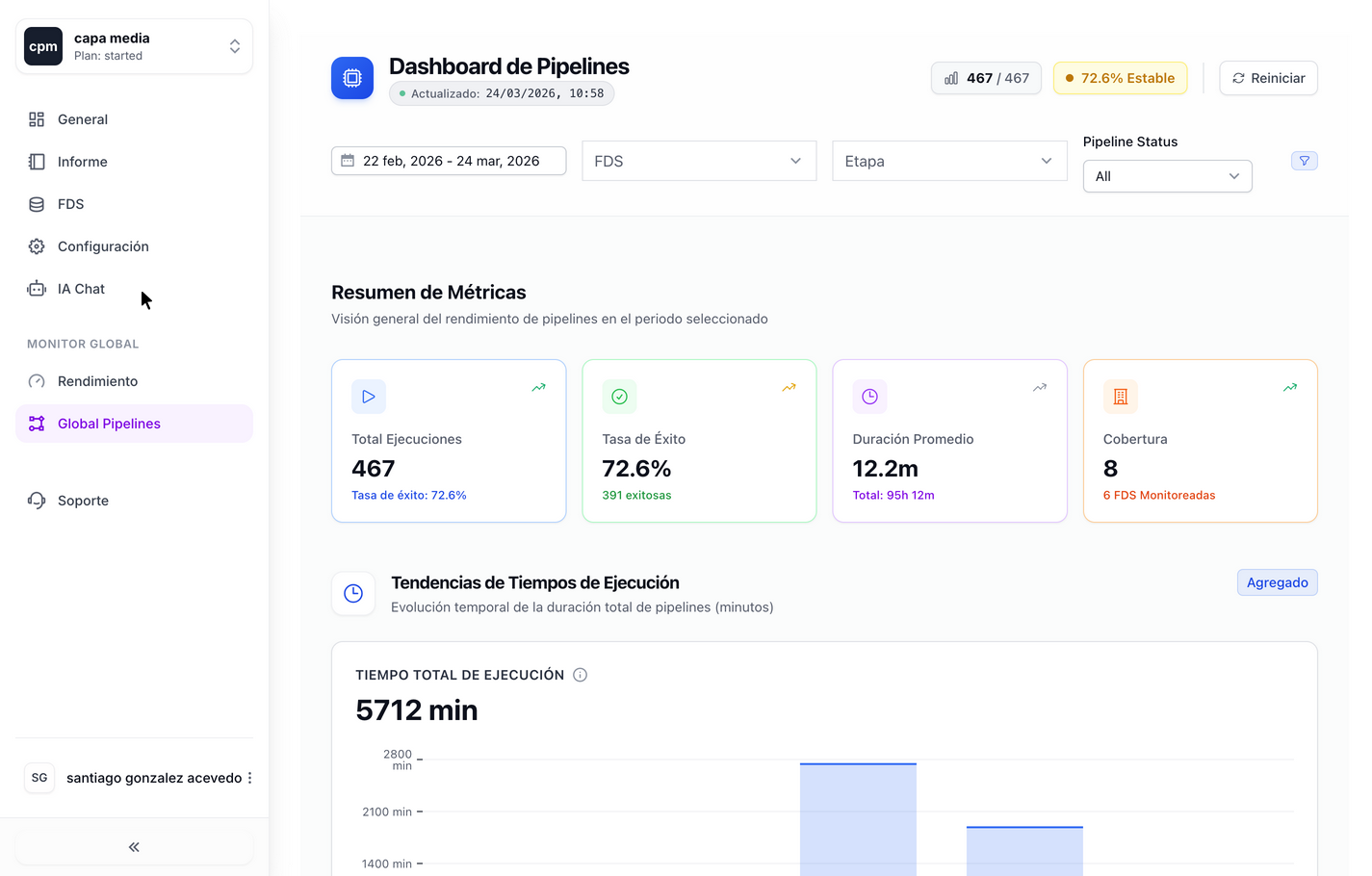
Task: Collapse the sidebar with double-chevron icon
Action: click(134, 847)
